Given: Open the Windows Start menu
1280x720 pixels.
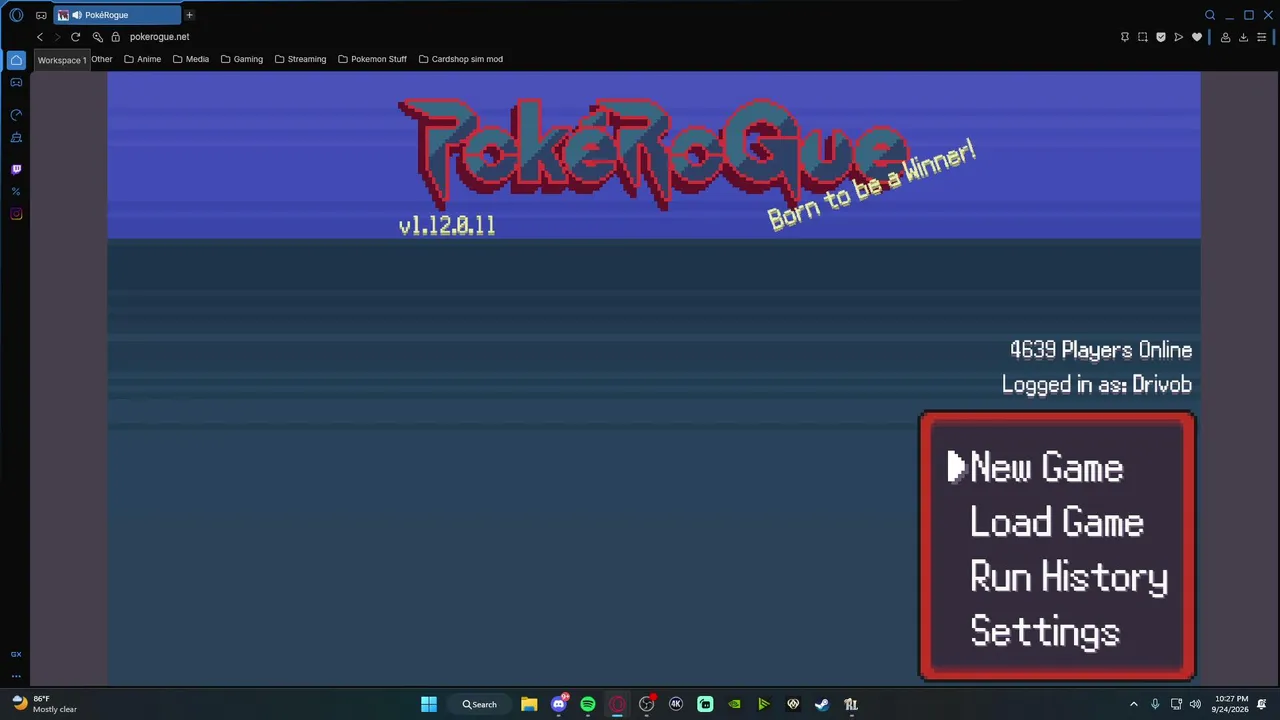Looking at the screenshot, I should 429,704.
